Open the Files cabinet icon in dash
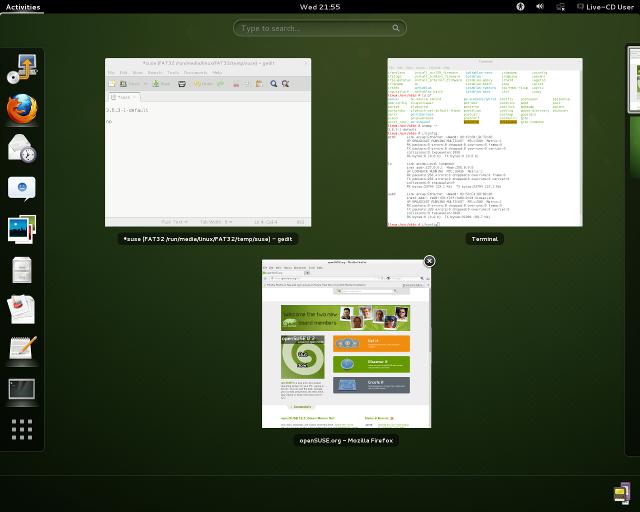This screenshot has height=512, width=640. (22, 269)
